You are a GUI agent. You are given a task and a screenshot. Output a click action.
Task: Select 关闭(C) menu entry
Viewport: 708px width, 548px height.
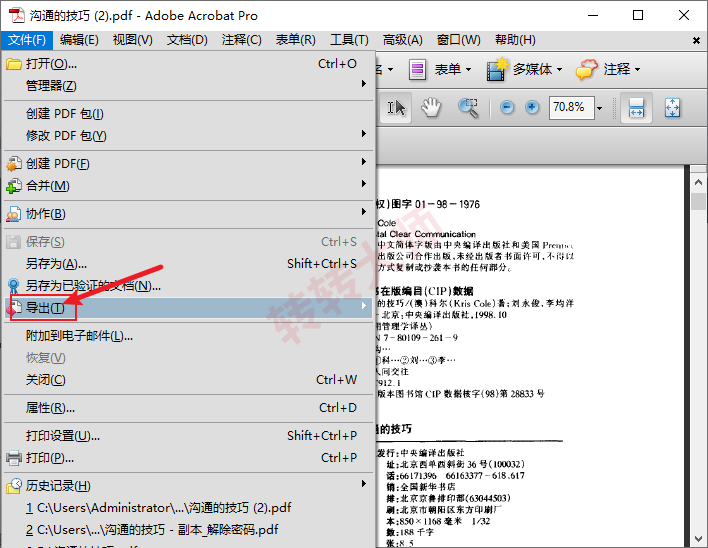[189, 380]
